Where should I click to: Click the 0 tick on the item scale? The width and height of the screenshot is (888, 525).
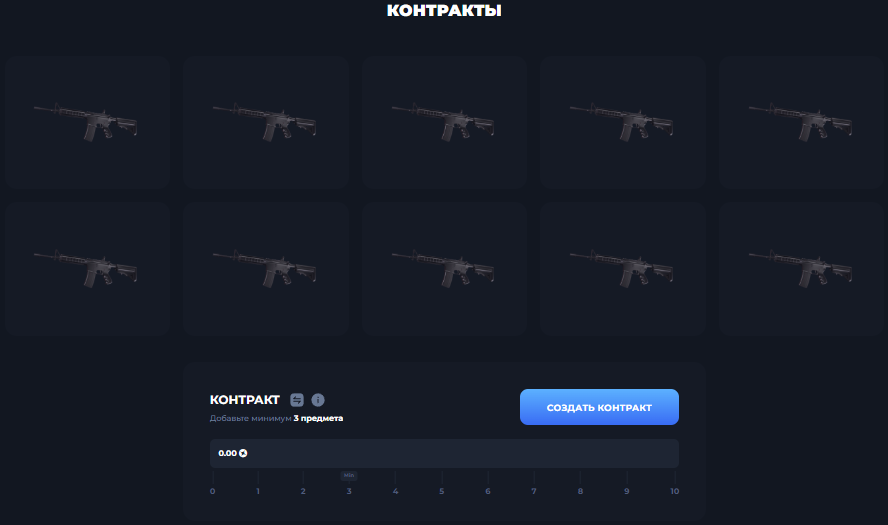212,491
